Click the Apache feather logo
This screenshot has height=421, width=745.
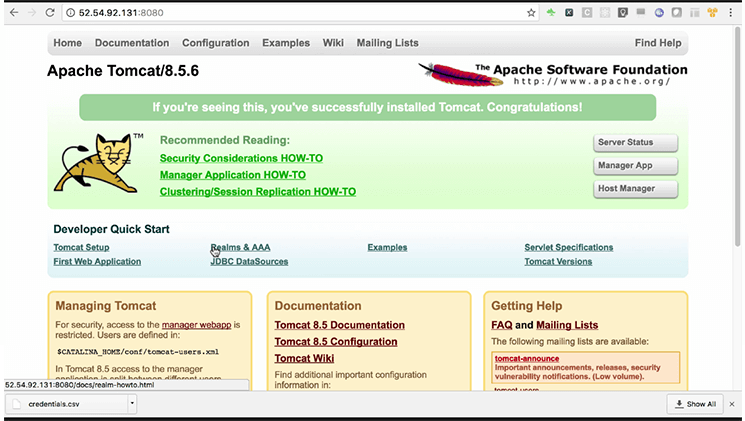(459, 75)
